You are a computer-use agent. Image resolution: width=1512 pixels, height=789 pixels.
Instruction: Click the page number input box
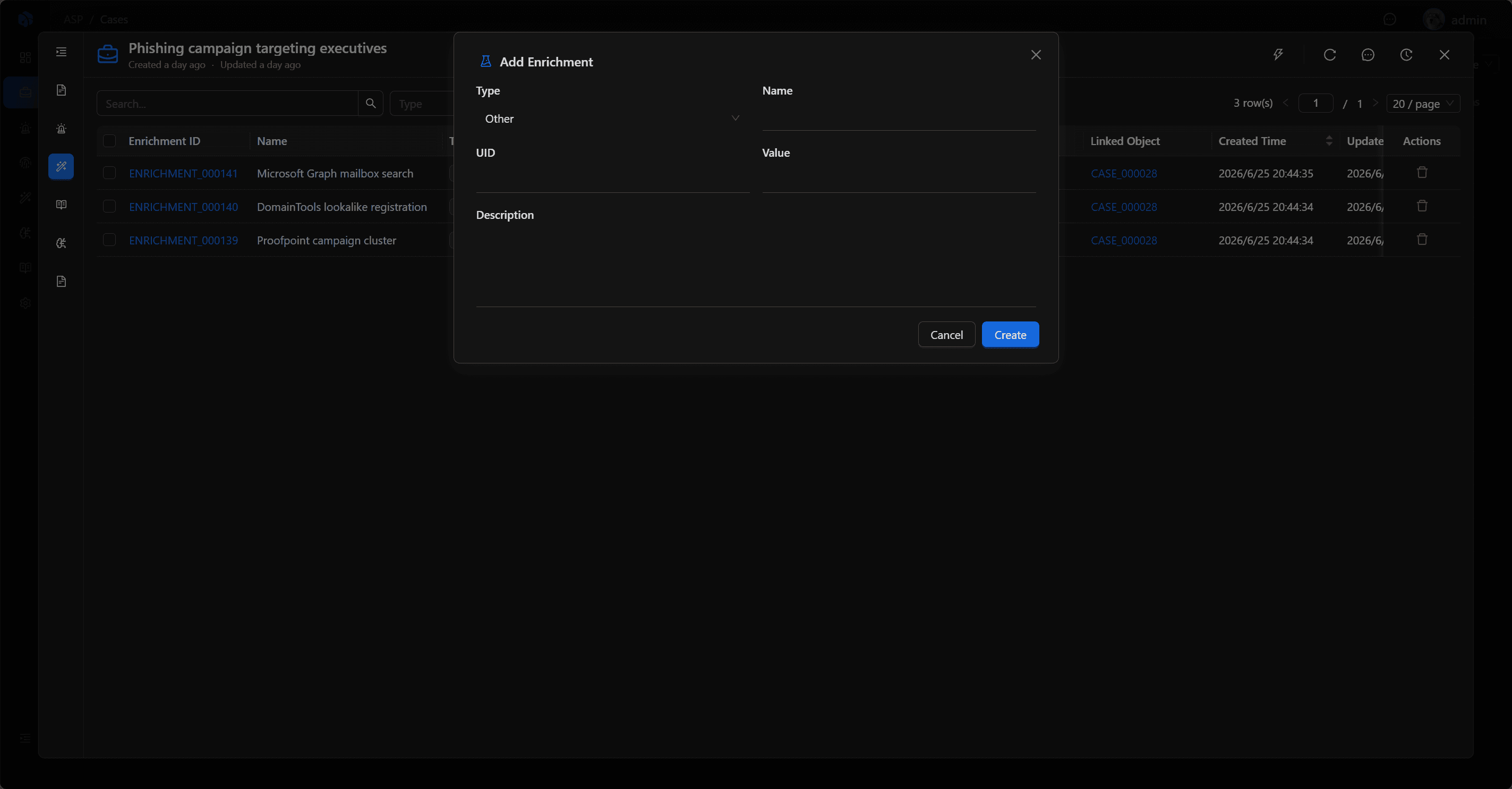click(1315, 103)
